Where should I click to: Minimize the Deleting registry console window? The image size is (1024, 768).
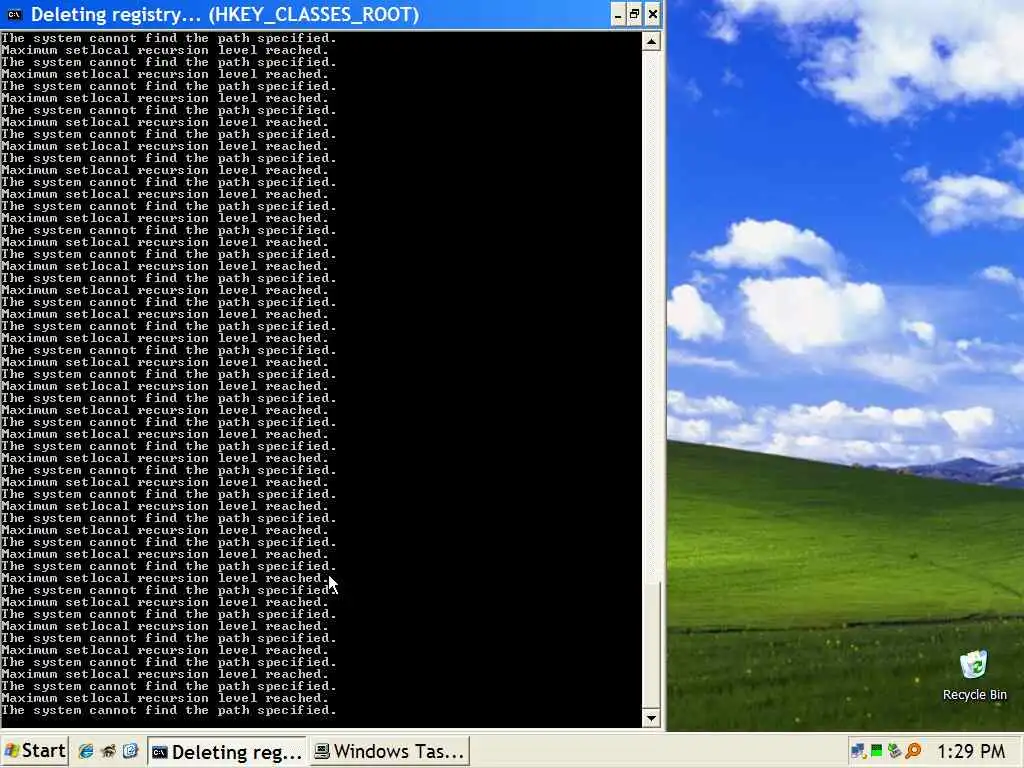tap(618, 14)
